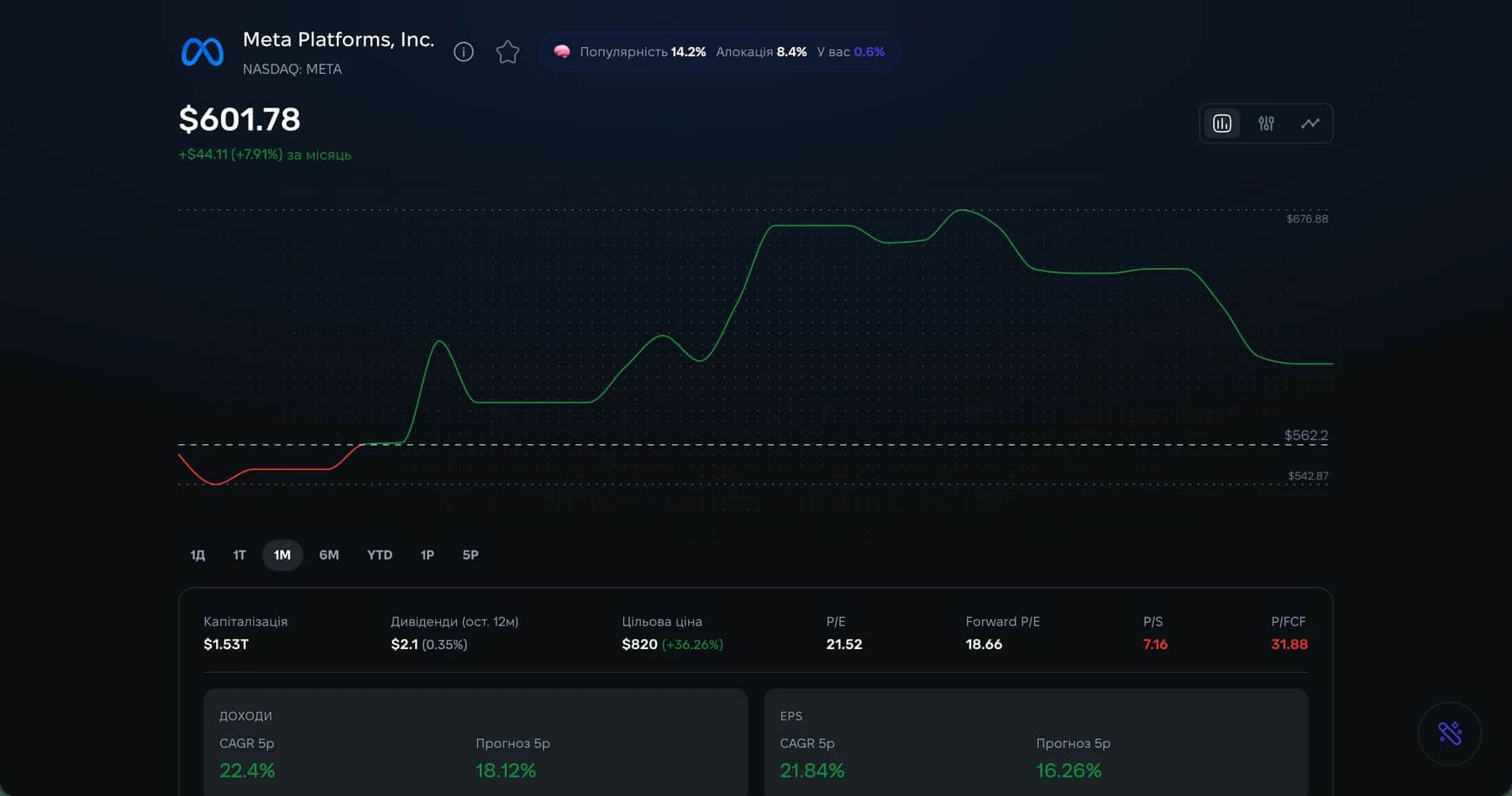Open the floating assistant button
This screenshot has width=1512, height=796.
pyautogui.click(x=1450, y=733)
